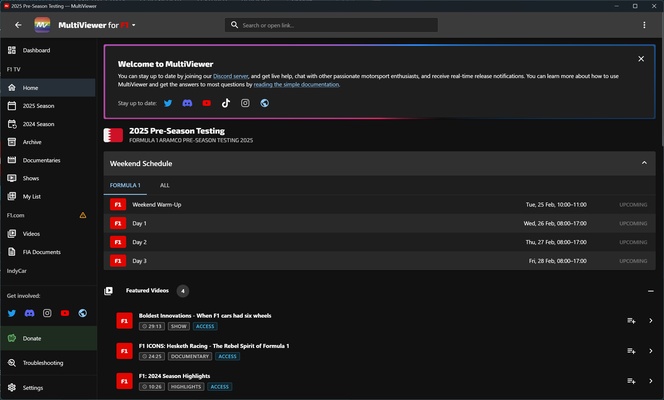Open the reading the simple documentation link

click(296, 84)
